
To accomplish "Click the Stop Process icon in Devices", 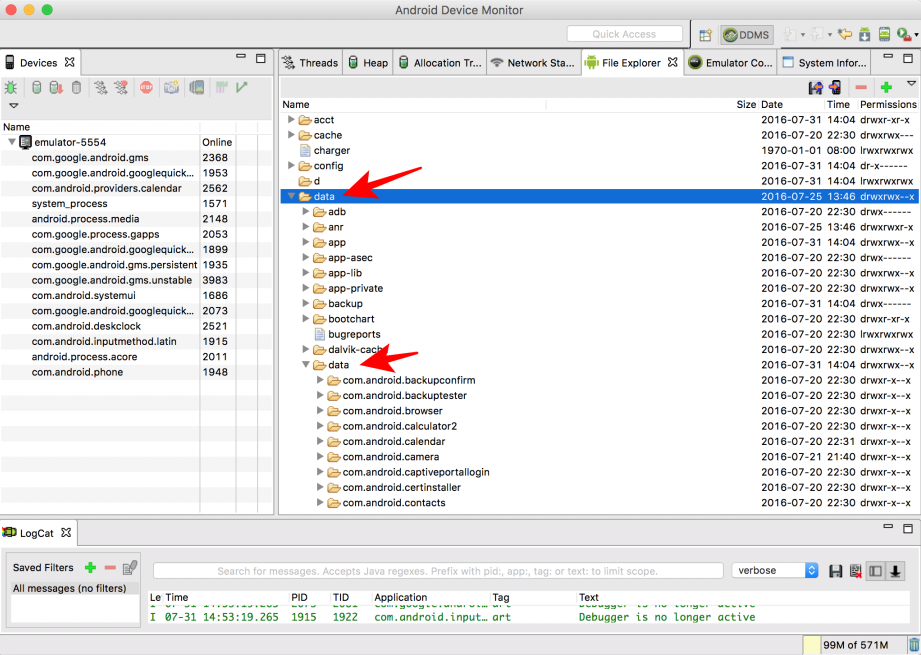I will pyautogui.click(x=146, y=88).
